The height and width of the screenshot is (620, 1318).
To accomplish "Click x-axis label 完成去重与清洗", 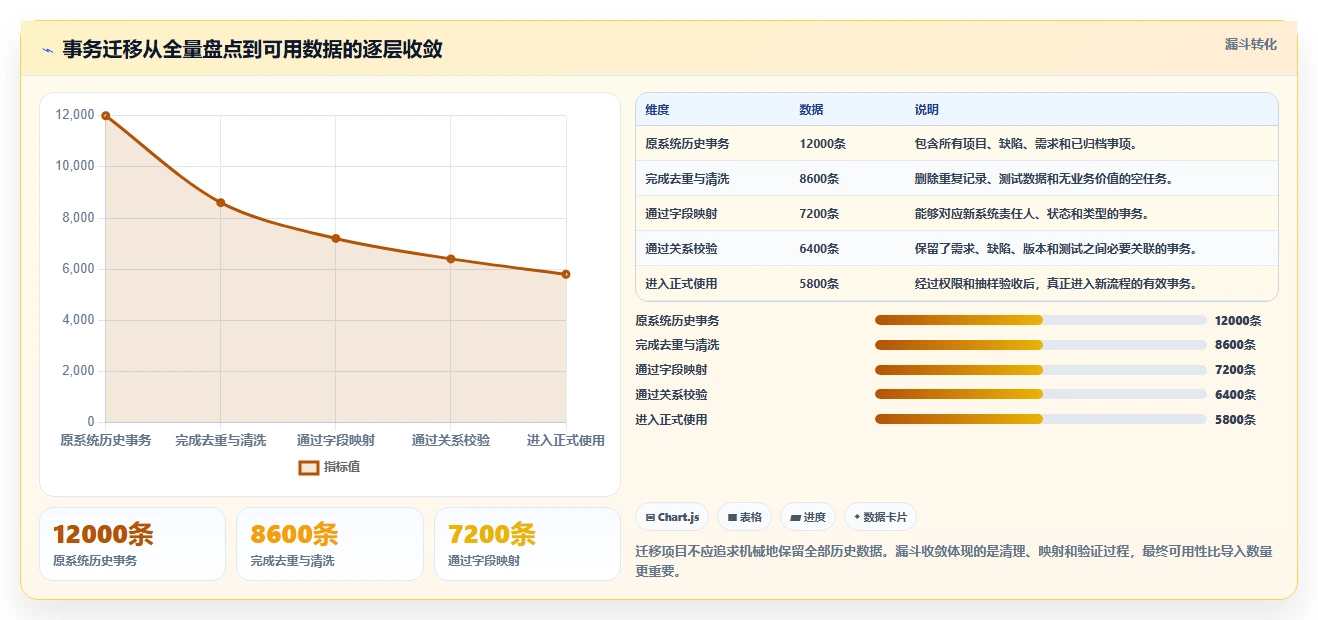I will pos(221,440).
